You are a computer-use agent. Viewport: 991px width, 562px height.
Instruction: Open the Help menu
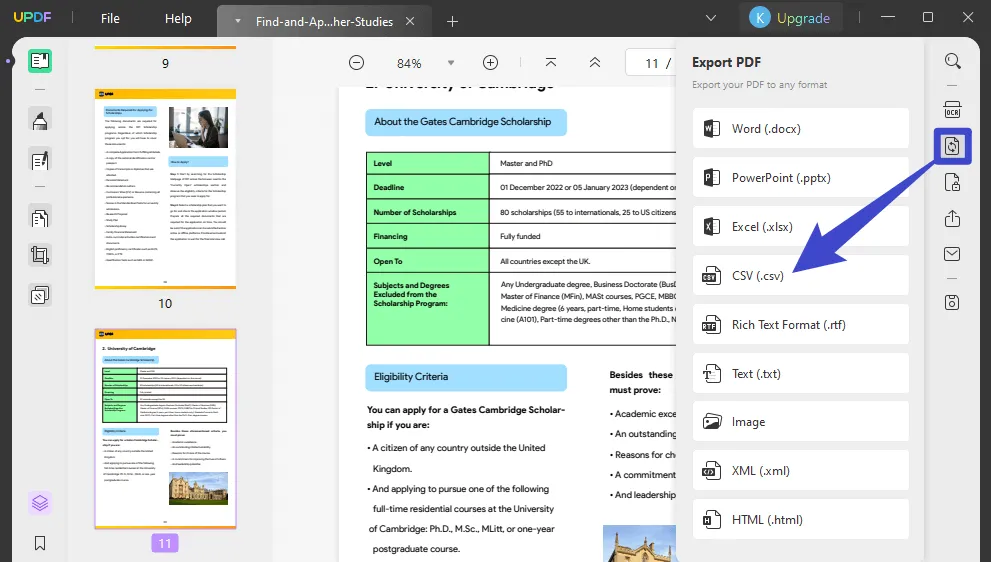pyautogui.click(x=178, y=18)
